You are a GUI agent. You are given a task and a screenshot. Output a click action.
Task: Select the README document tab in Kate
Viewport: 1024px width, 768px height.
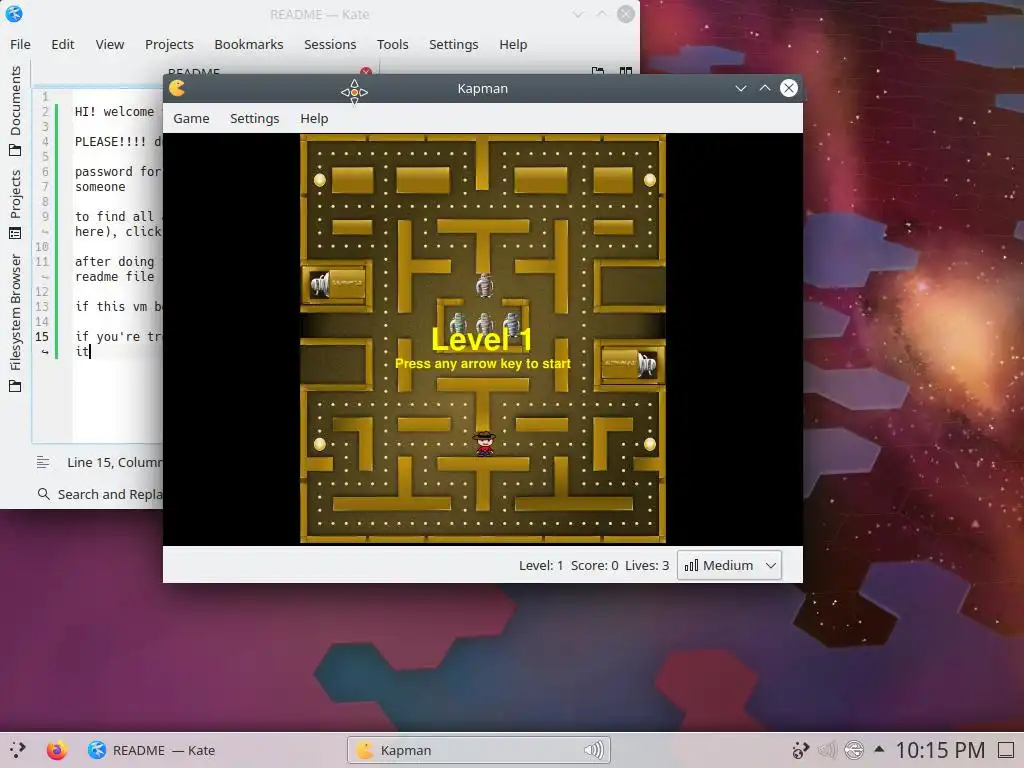pos(194,71)
